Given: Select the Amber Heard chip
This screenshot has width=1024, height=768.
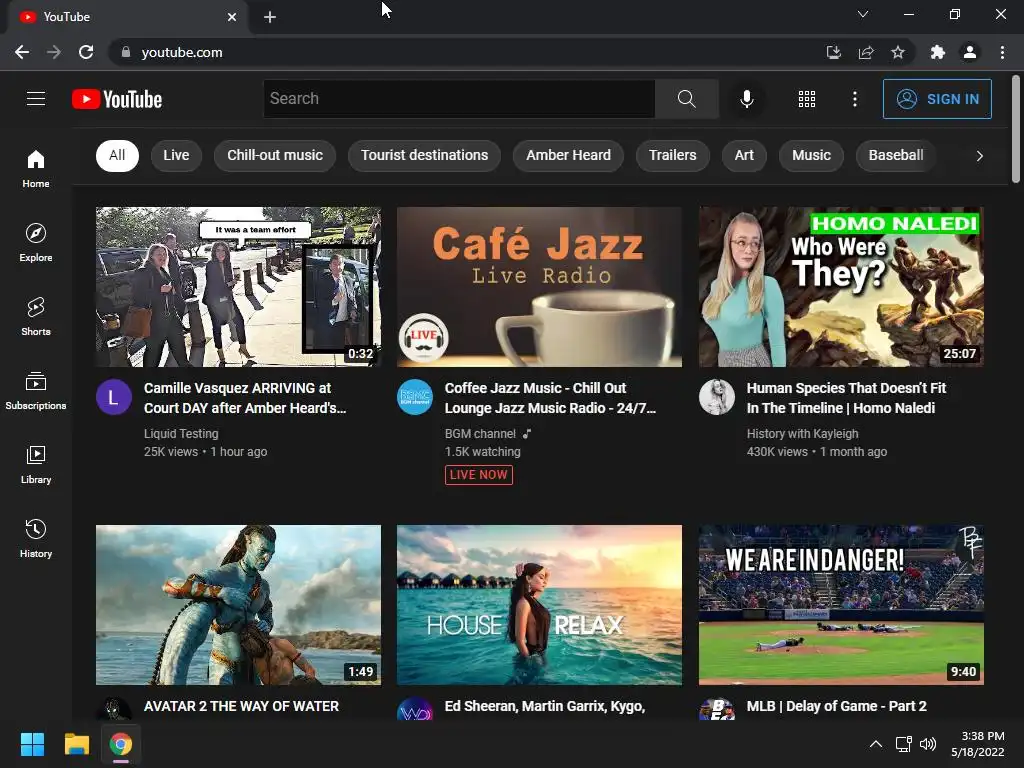Looking at the screenshot, I should point(568,155).
